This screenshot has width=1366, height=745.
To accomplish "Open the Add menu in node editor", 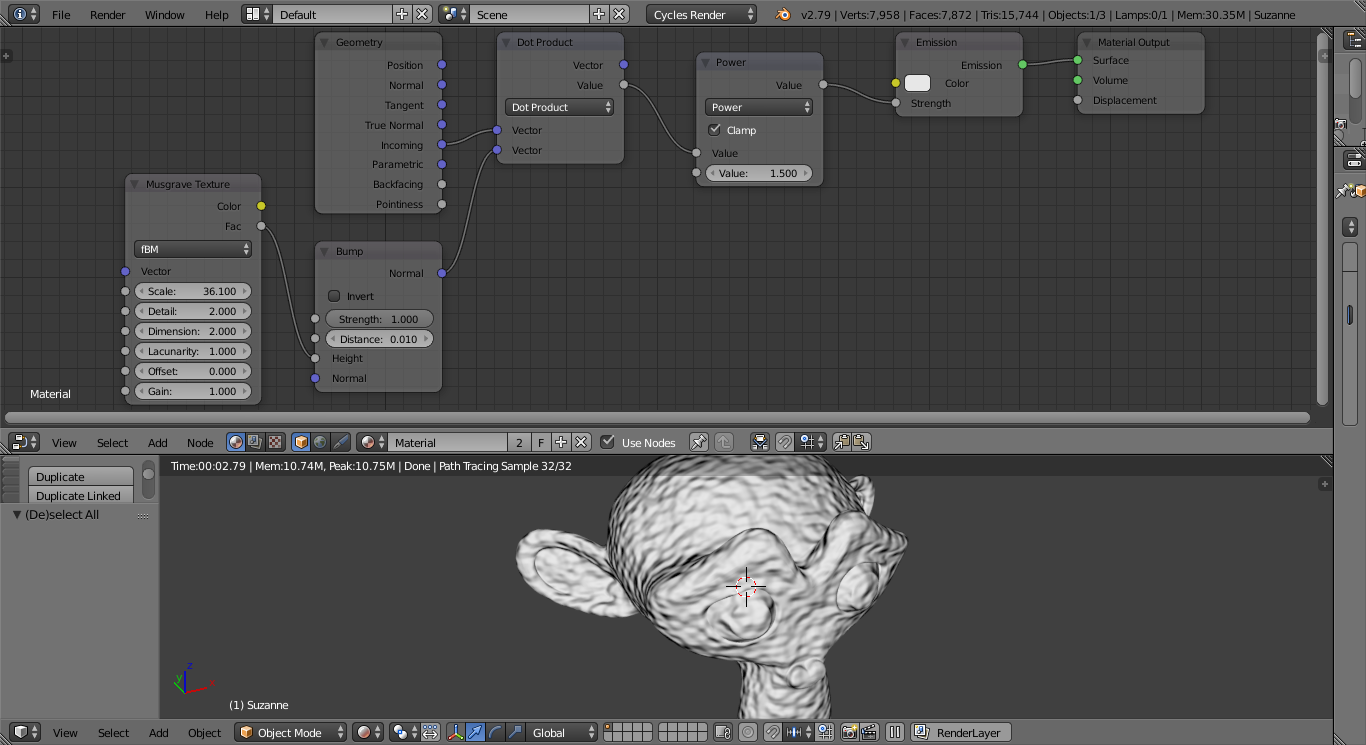I will (158, 442).
